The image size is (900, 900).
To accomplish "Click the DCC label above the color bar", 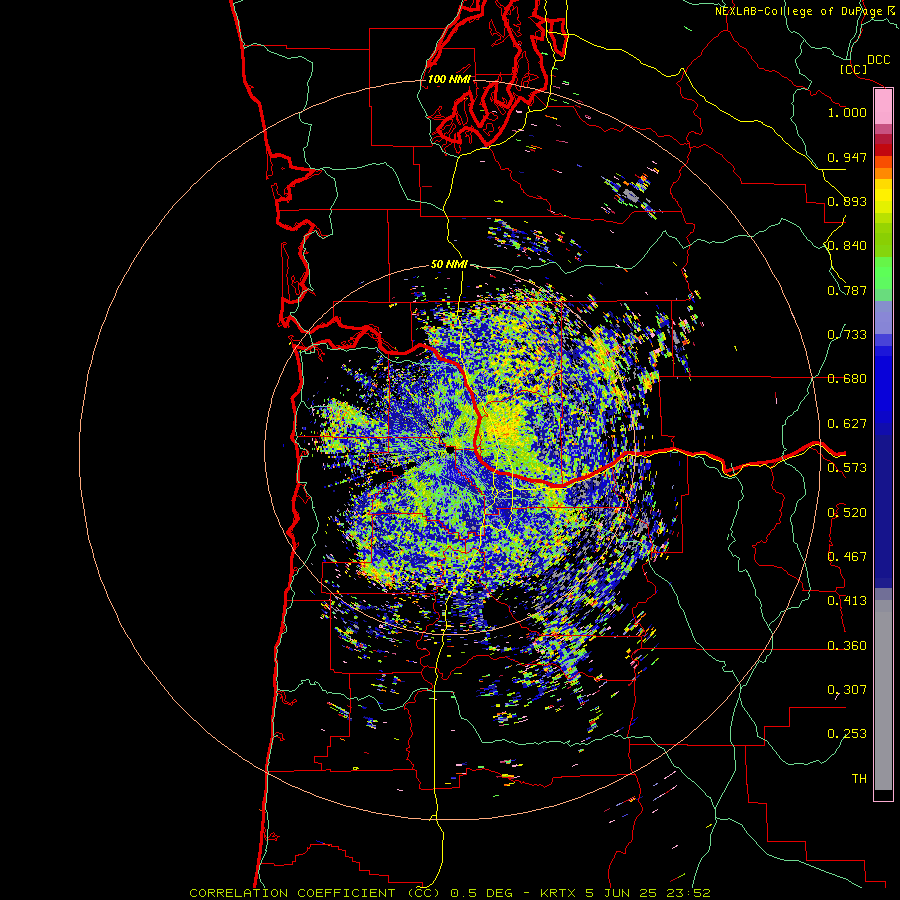I will [879, 60].
